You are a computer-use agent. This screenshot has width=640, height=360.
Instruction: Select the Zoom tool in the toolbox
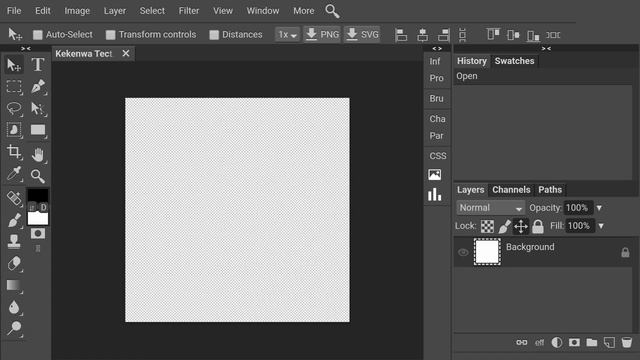[x=38, y=176]
